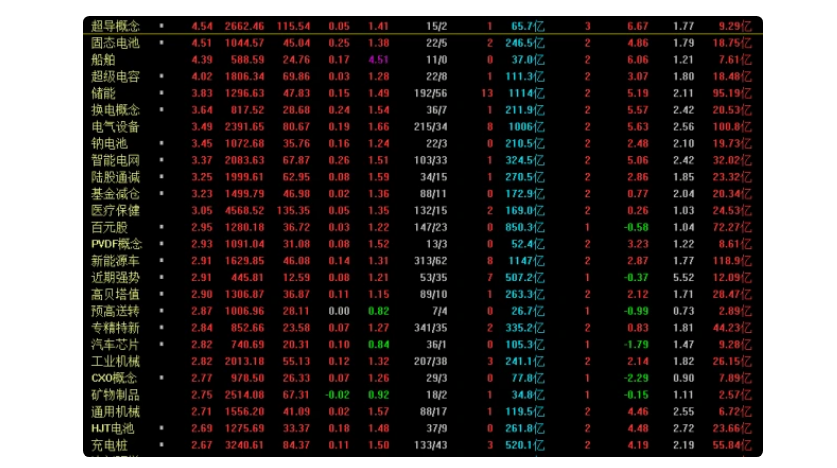Click the green -0.58 in 百元股 row
The image size is (837, 468).
[x=636, y=227]
